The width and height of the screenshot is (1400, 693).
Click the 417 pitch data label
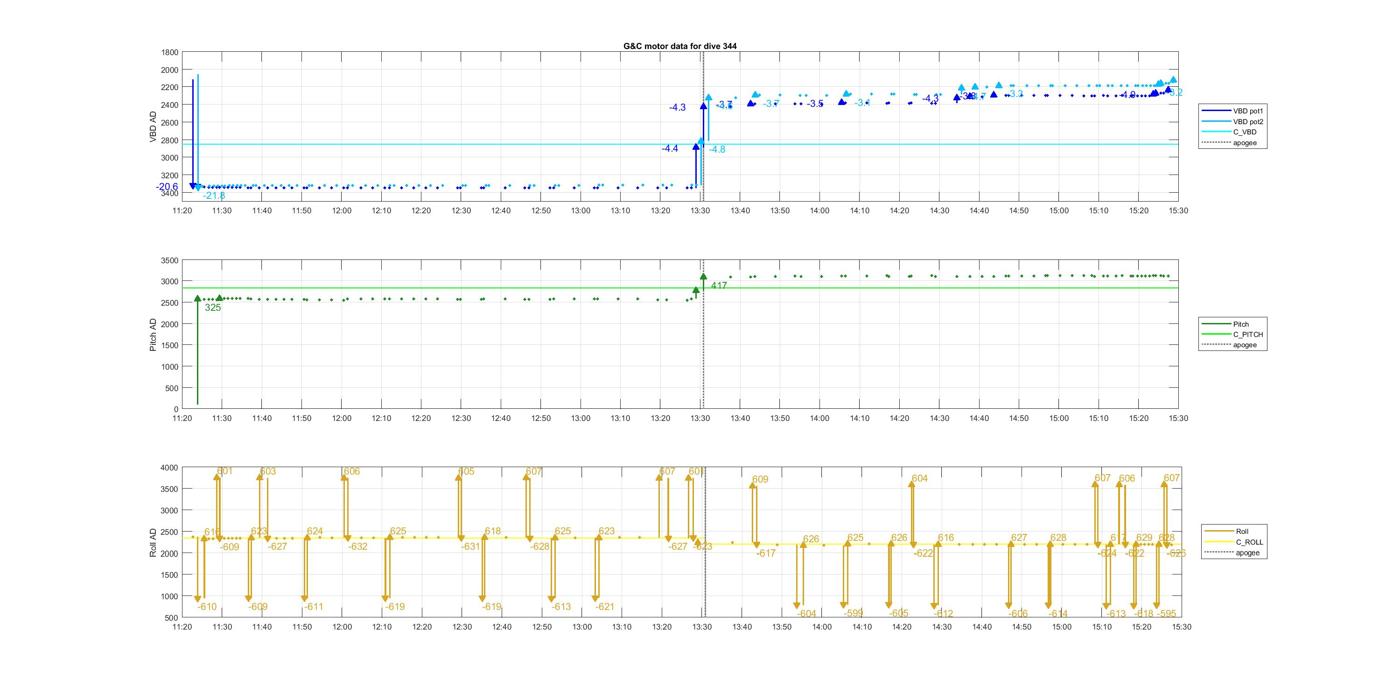pos(719,286)
